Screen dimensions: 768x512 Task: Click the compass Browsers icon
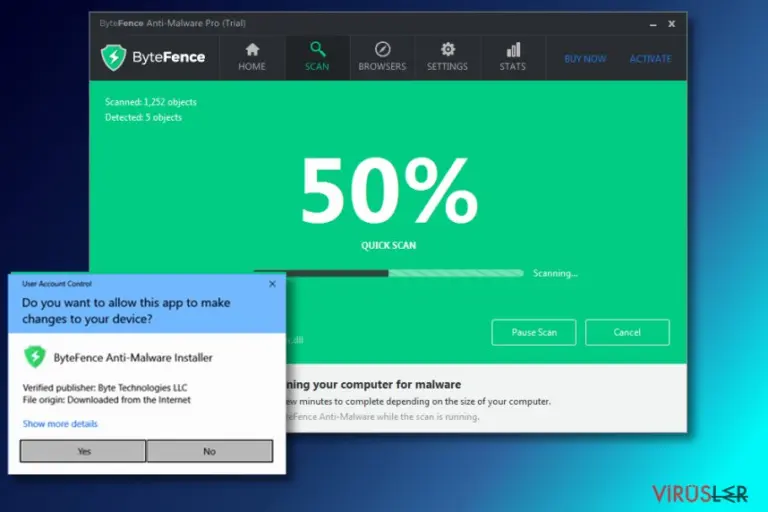pos(383,49)
